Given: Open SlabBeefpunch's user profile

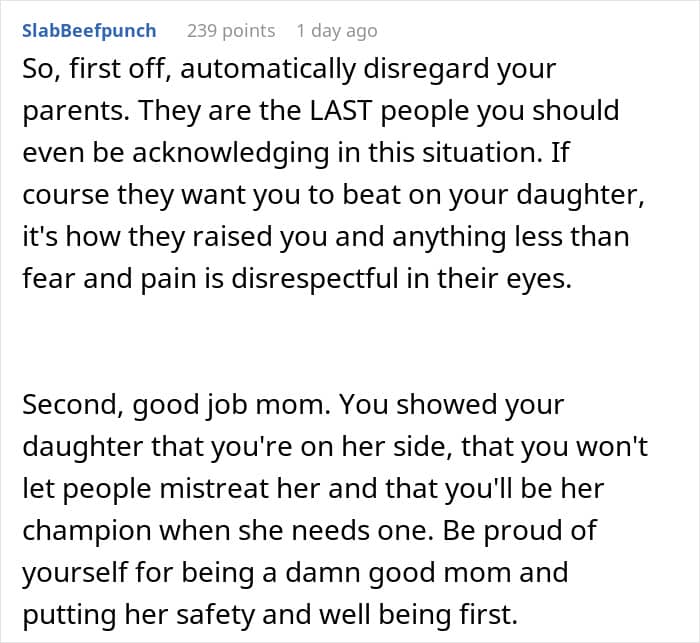Looking at the screenshot, I should 89,31.
